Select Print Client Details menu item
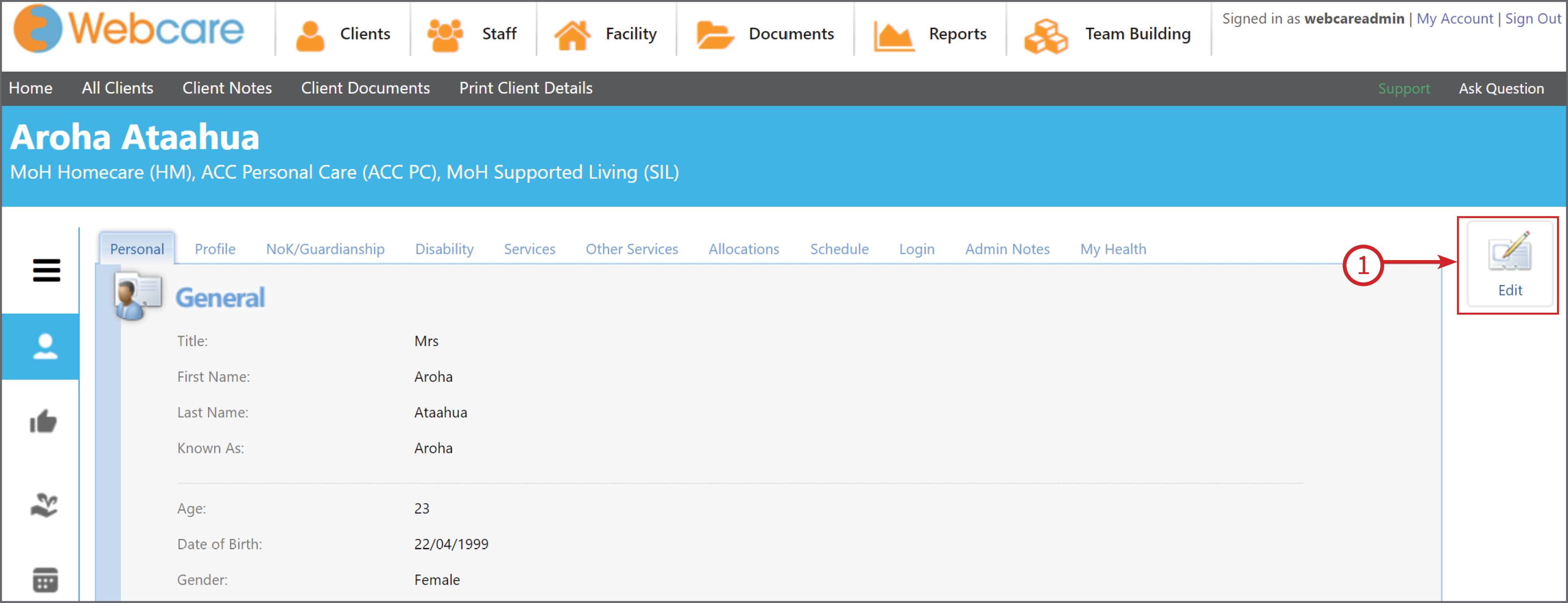Viewport: 1568px width, 603px height. point(525,88)
